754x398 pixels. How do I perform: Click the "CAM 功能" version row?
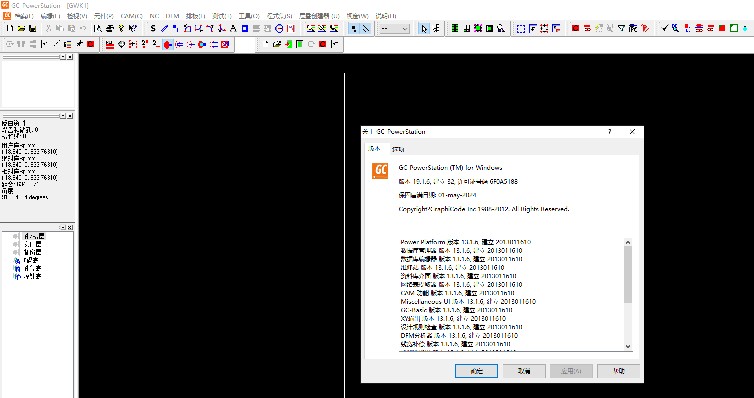[x=458, y=293]
